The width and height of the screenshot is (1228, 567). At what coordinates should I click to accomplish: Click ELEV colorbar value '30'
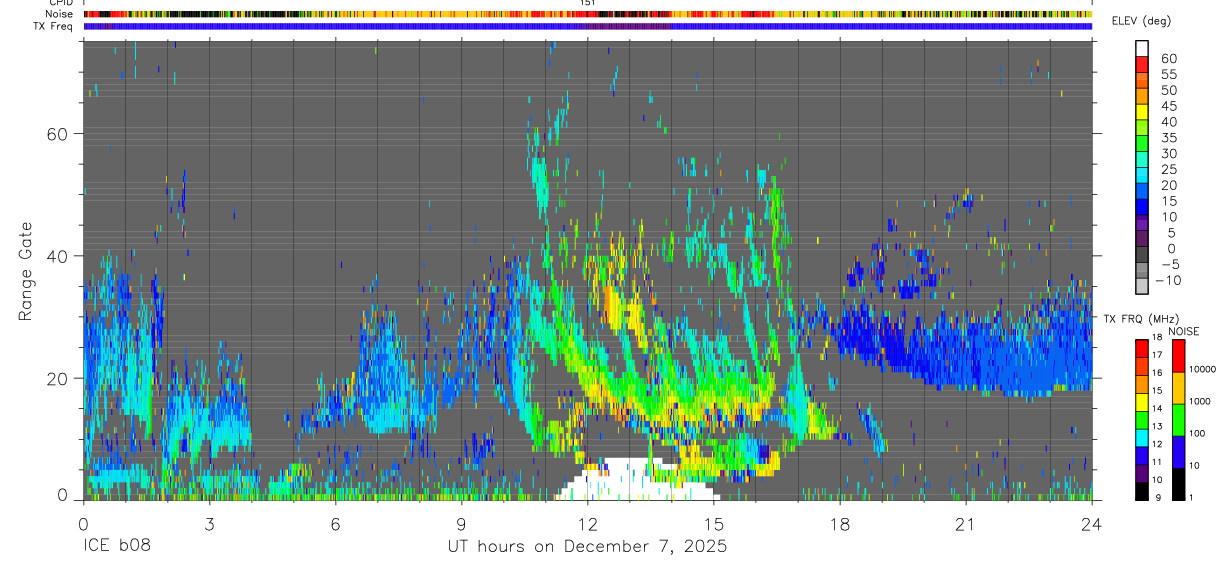coord(1168,153)
